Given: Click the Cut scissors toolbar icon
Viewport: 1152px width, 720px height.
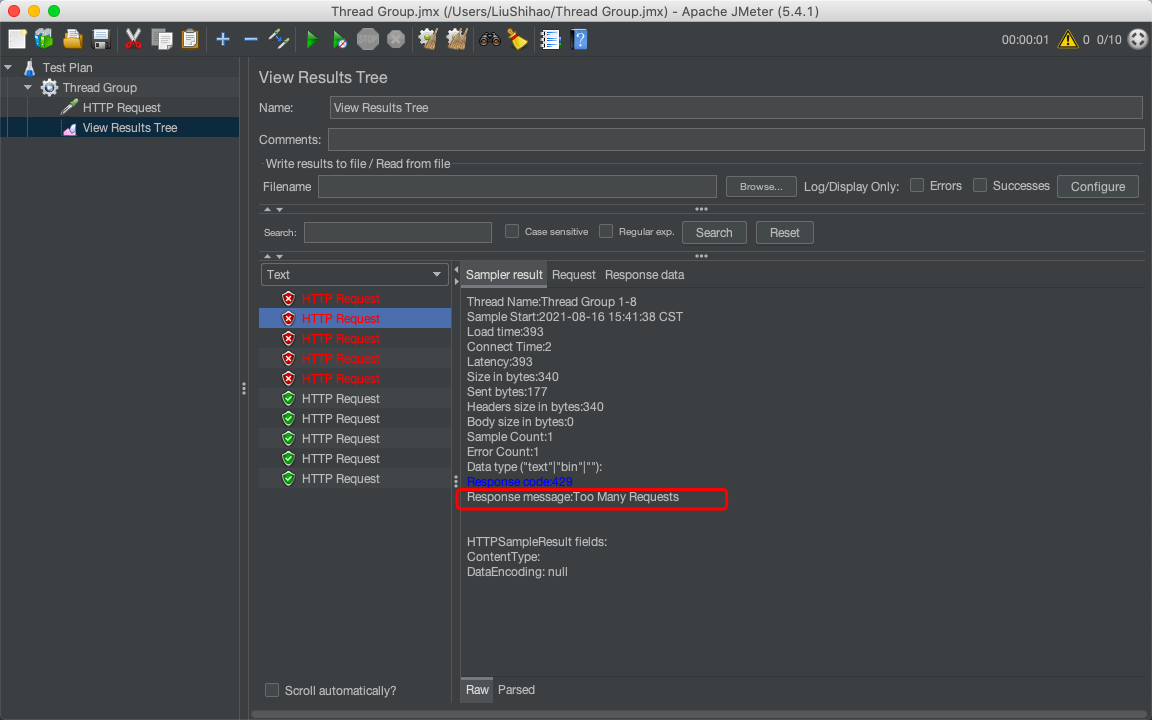Looking at the screenshot, I should click(133, 38).
